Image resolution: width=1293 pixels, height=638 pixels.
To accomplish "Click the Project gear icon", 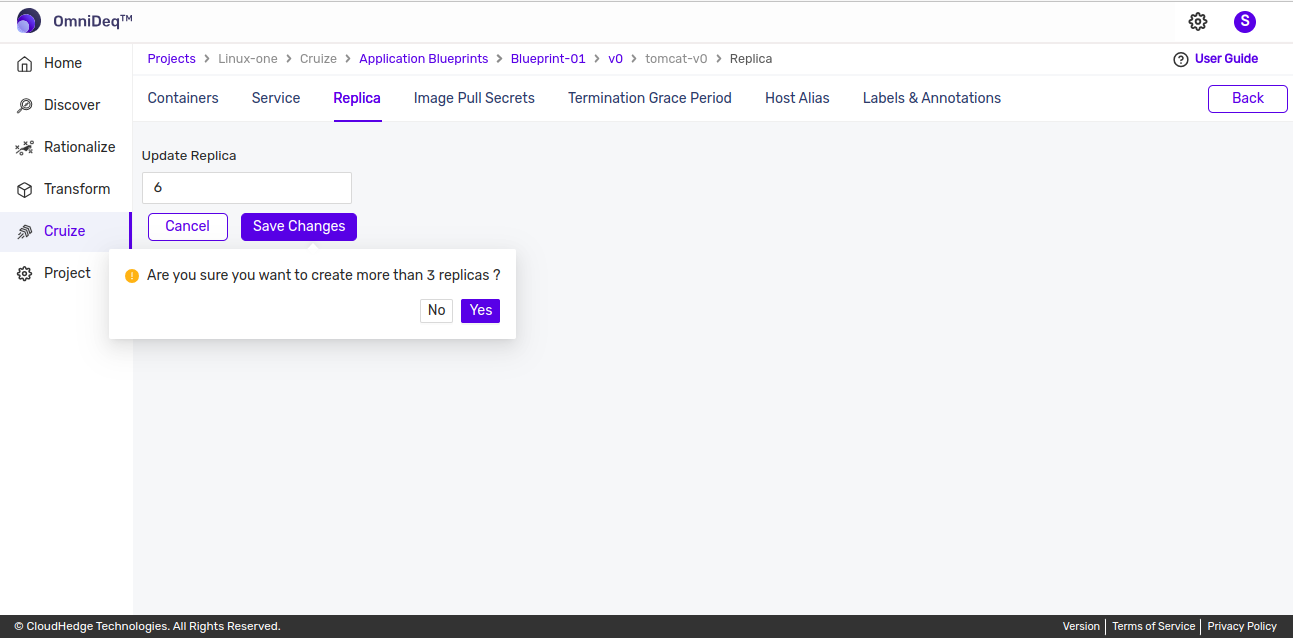I will pos(25,273).
